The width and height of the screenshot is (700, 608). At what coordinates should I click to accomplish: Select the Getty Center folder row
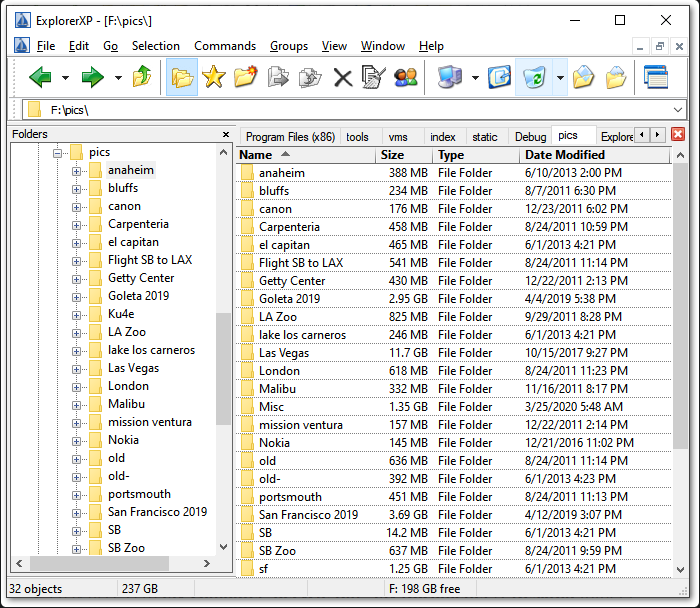click(454, 281)
